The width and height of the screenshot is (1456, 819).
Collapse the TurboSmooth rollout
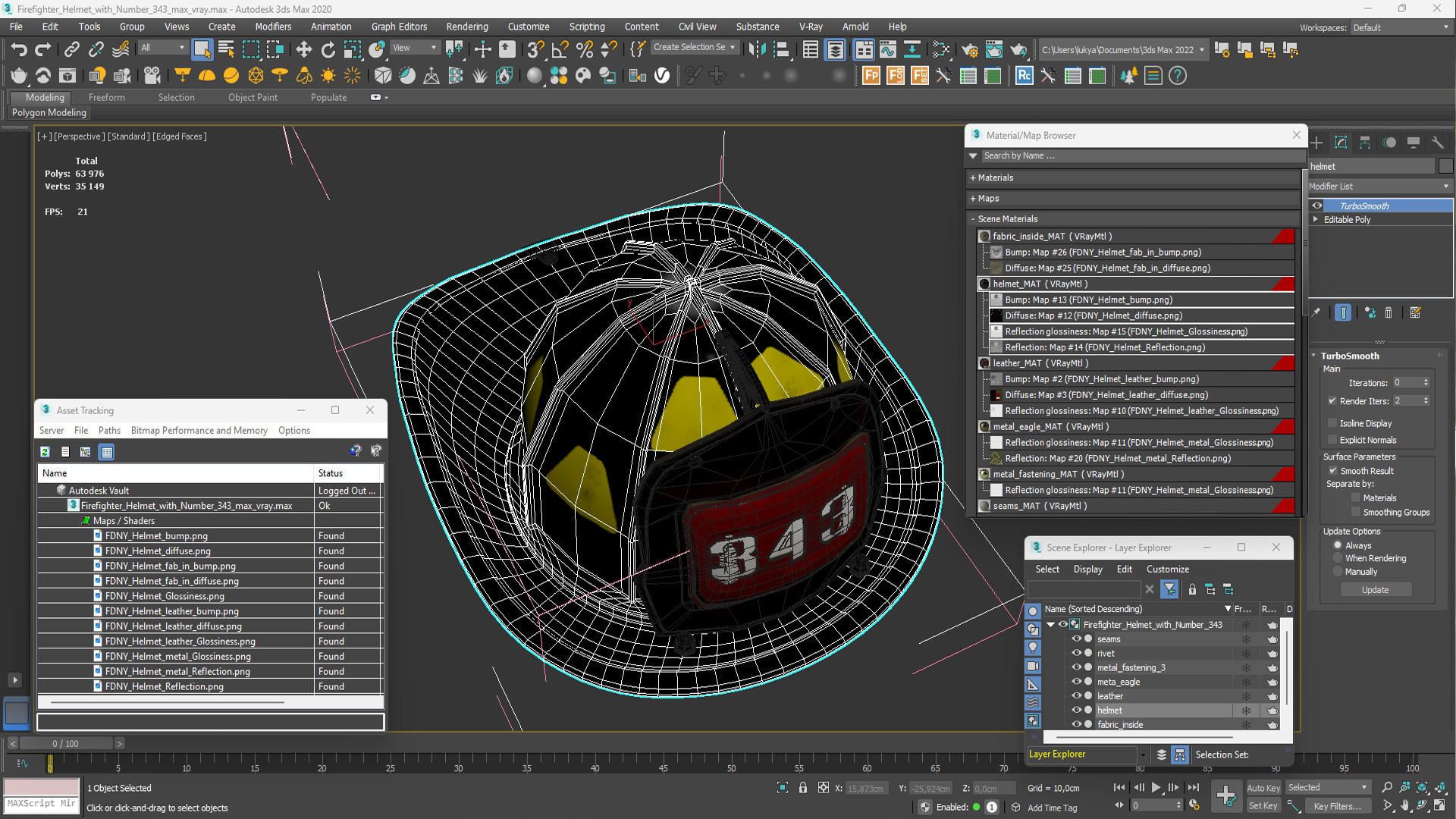pos(1314,356)
